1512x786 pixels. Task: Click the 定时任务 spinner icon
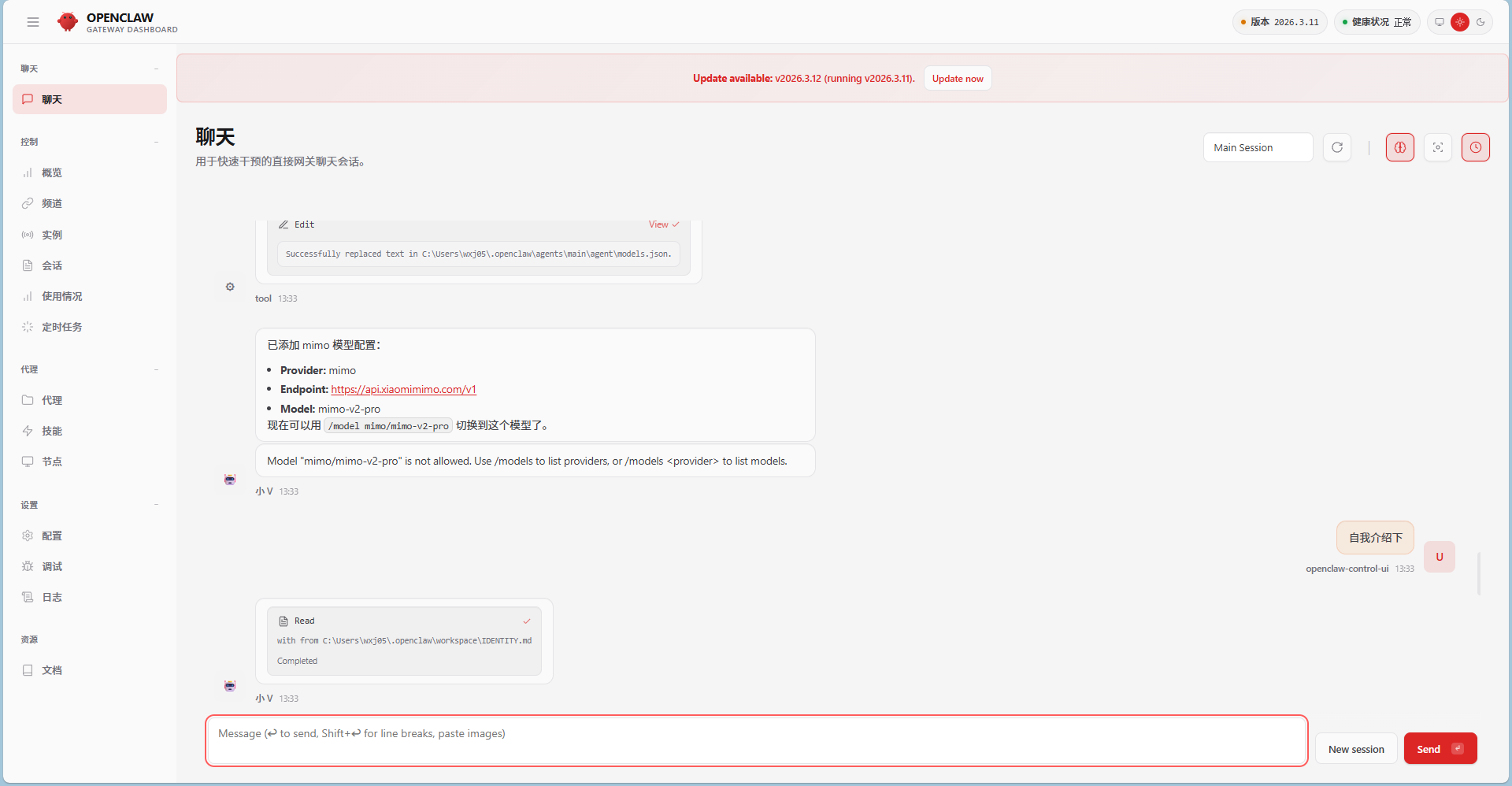28,327
